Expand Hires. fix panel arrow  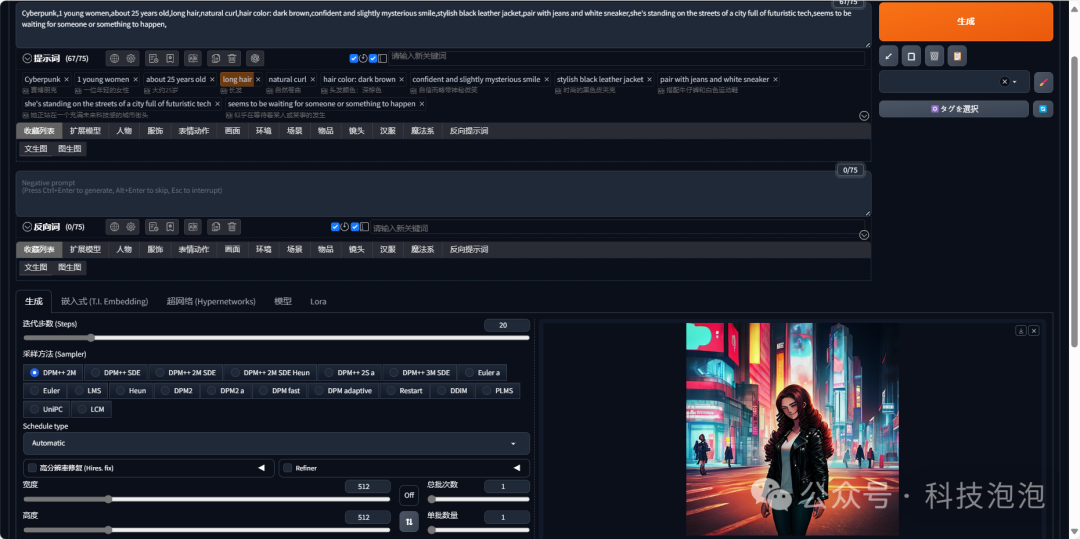pos(262,468)
